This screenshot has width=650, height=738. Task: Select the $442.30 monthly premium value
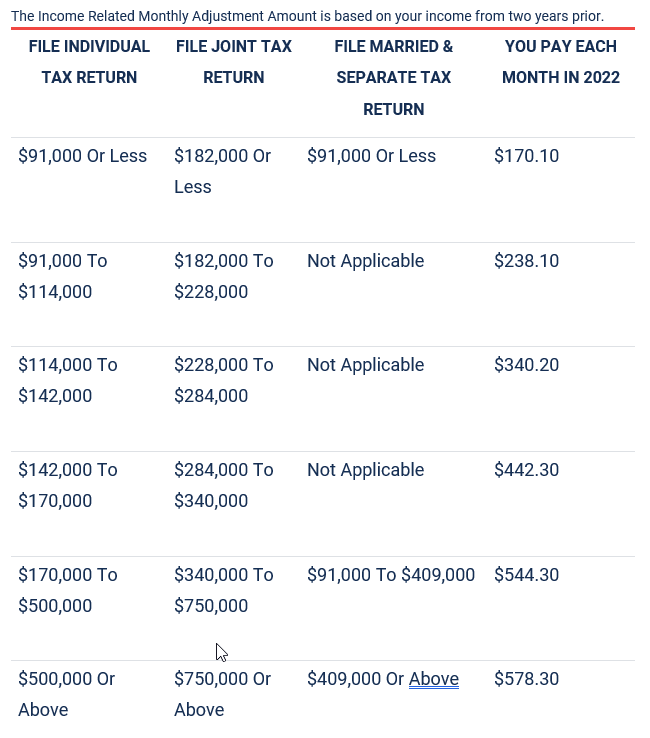526,470
